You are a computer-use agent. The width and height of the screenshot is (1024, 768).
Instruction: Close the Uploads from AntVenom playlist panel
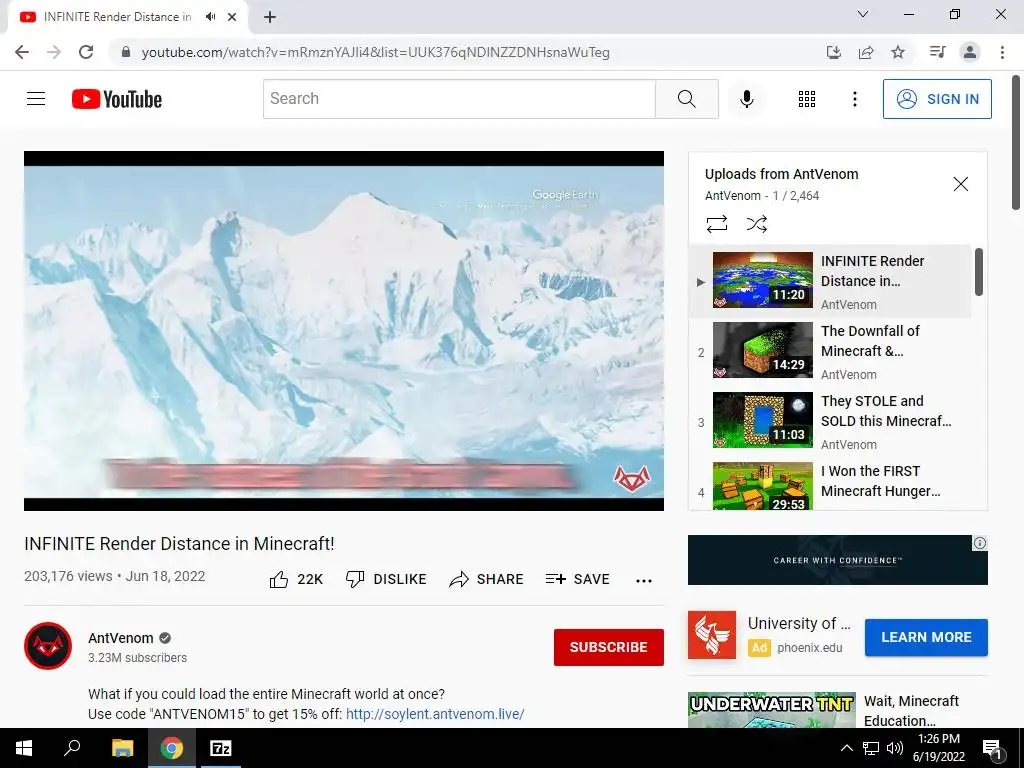click(x=960, y=184)
